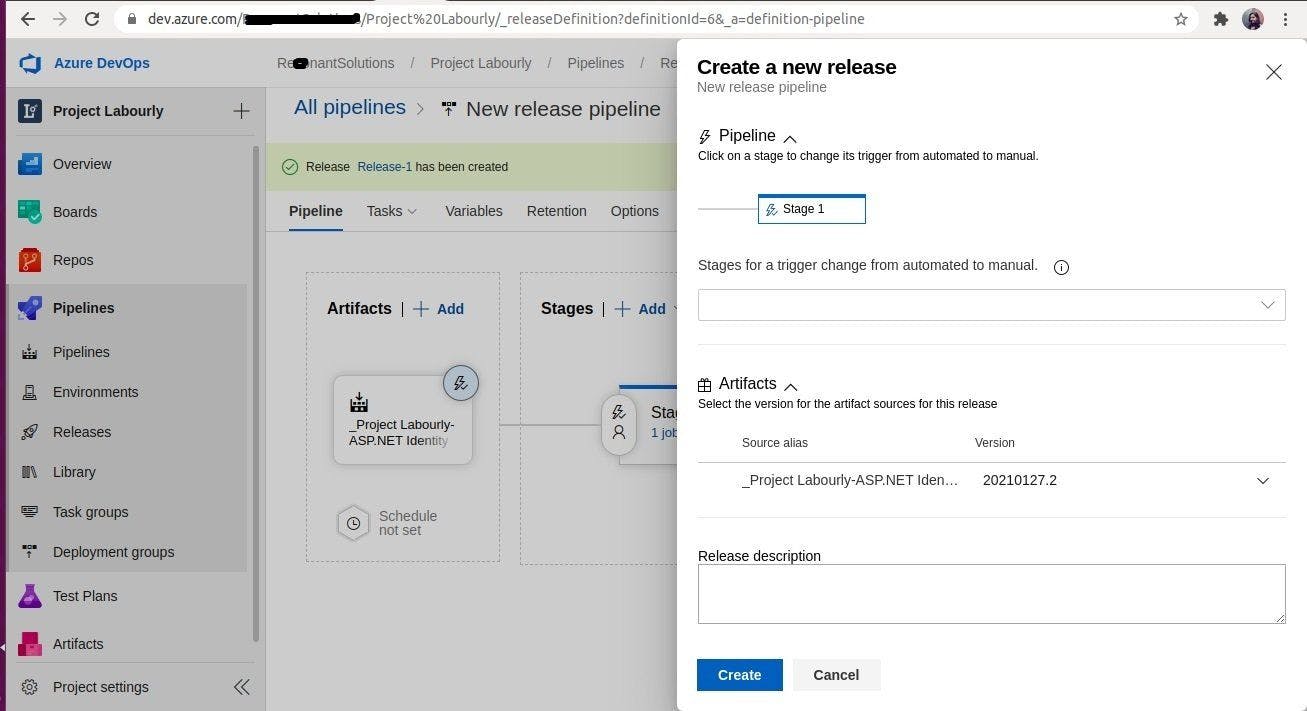This screenshot has width=1307, height=711.
Task: Open the stages trigger change dropdown
Action: (991, 305)
